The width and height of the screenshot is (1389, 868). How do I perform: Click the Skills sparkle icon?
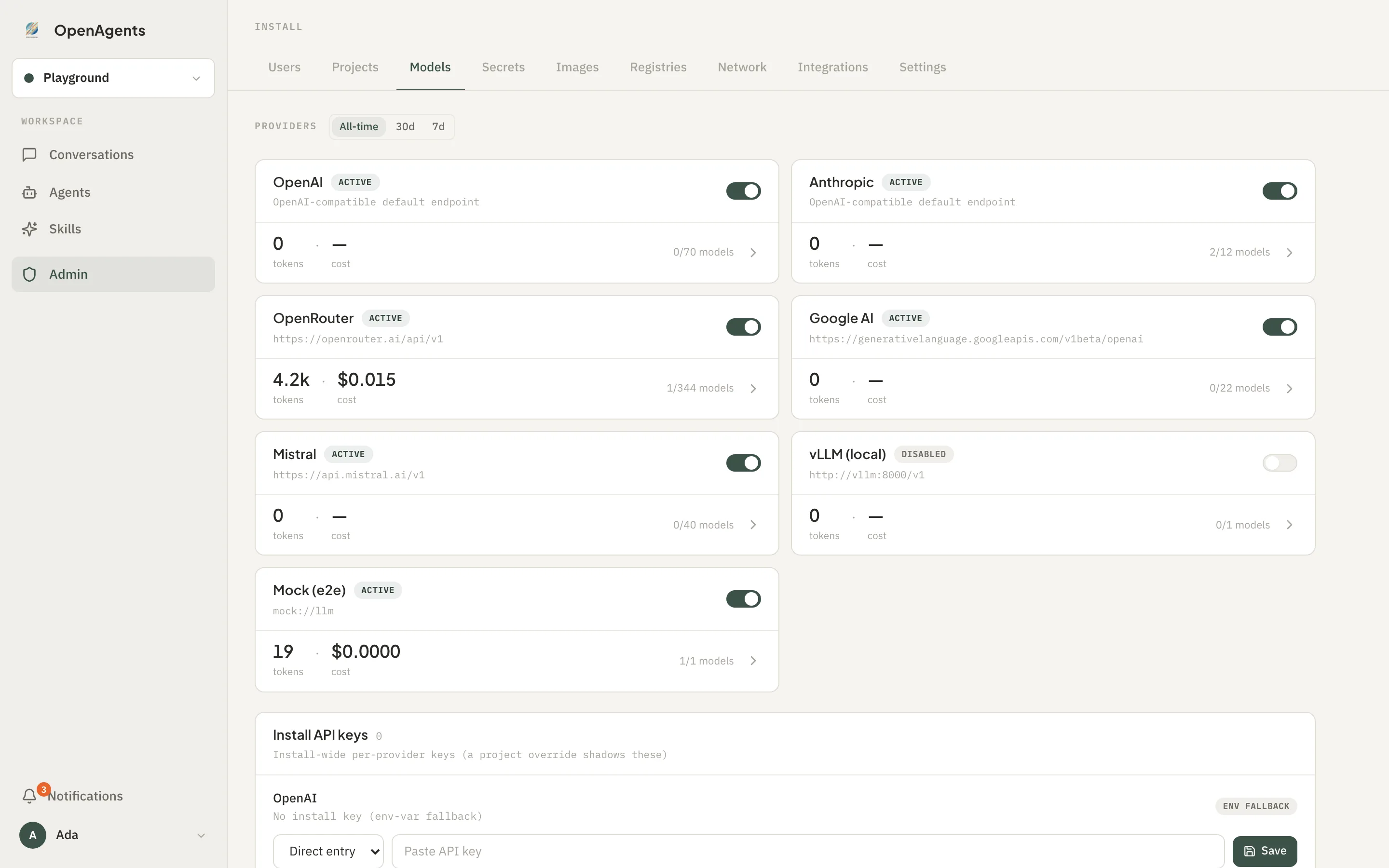tap(29, 229)
